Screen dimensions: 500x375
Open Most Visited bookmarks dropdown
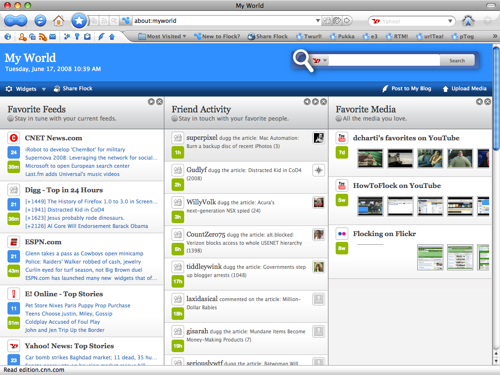tap(162, 36)
